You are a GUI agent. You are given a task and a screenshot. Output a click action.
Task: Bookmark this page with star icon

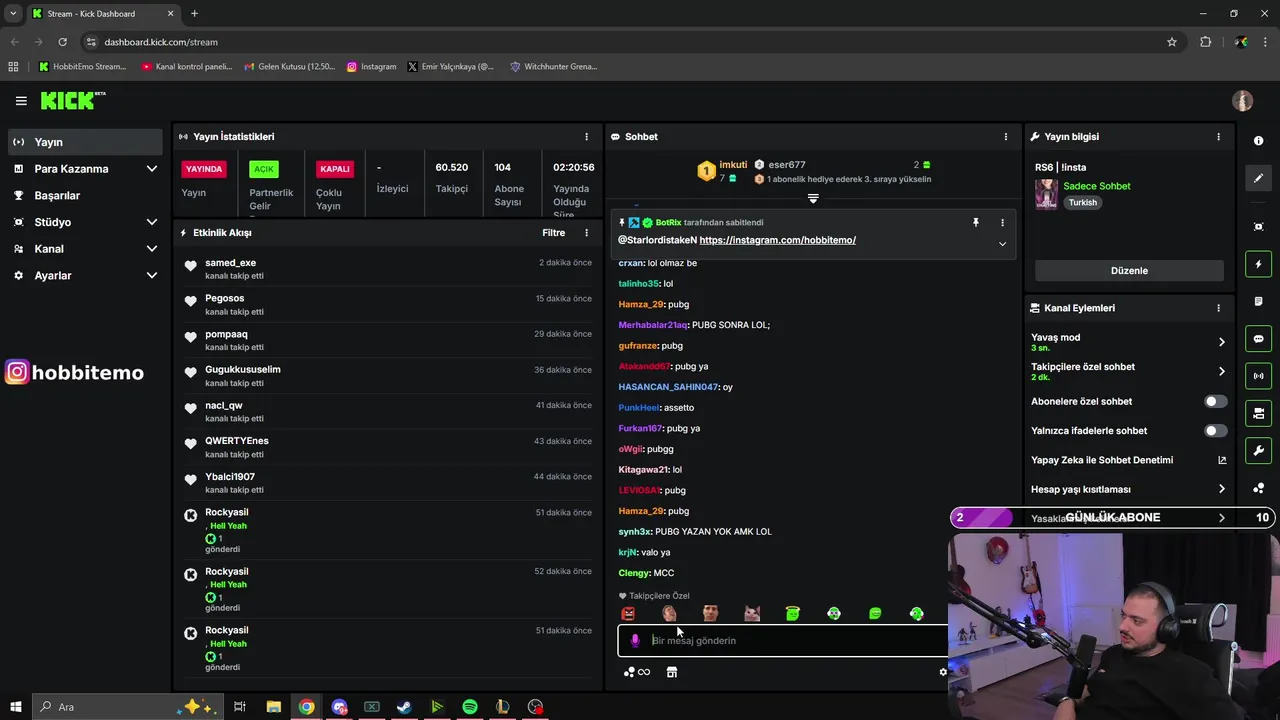[x=1172, y=42]
